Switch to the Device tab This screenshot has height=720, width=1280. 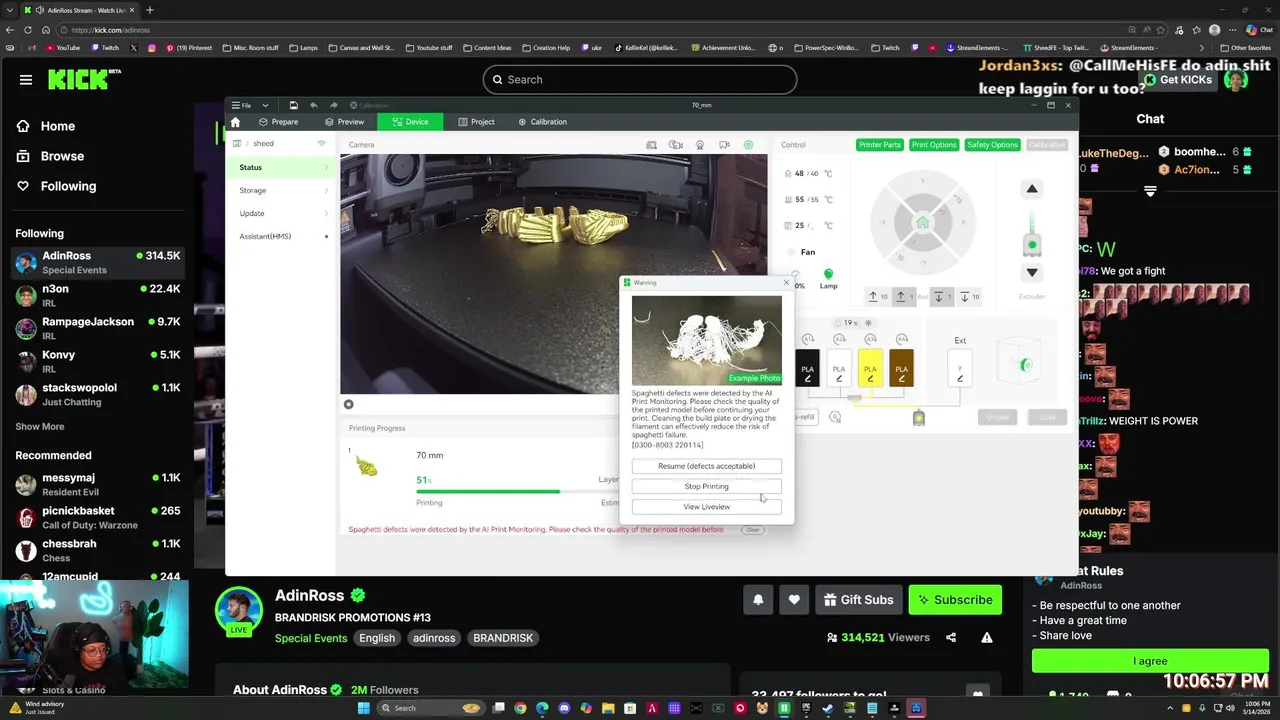tap(410, 122)
